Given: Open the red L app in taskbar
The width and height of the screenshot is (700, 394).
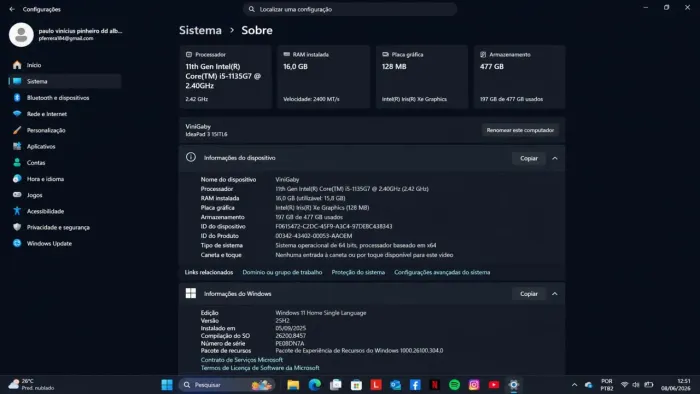Looking at the screenshot, I should tap(376, 385).
